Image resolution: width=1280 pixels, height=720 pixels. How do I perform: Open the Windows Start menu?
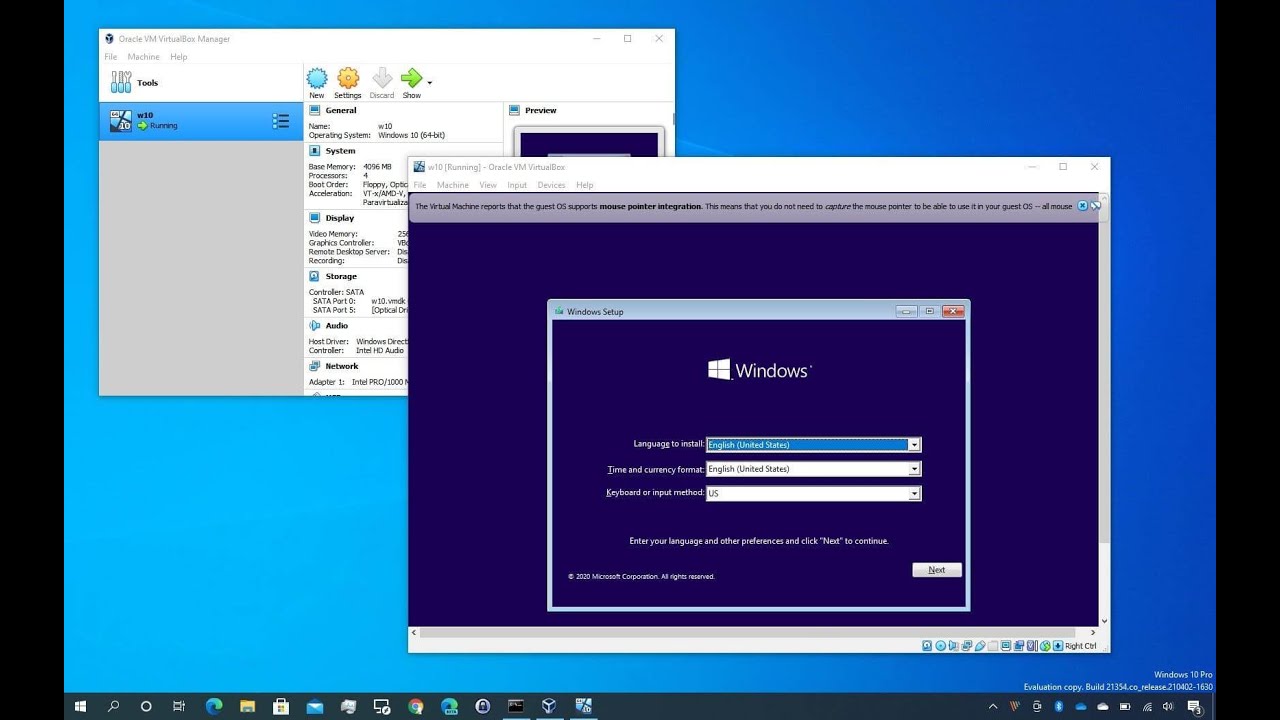click(80, 706)
